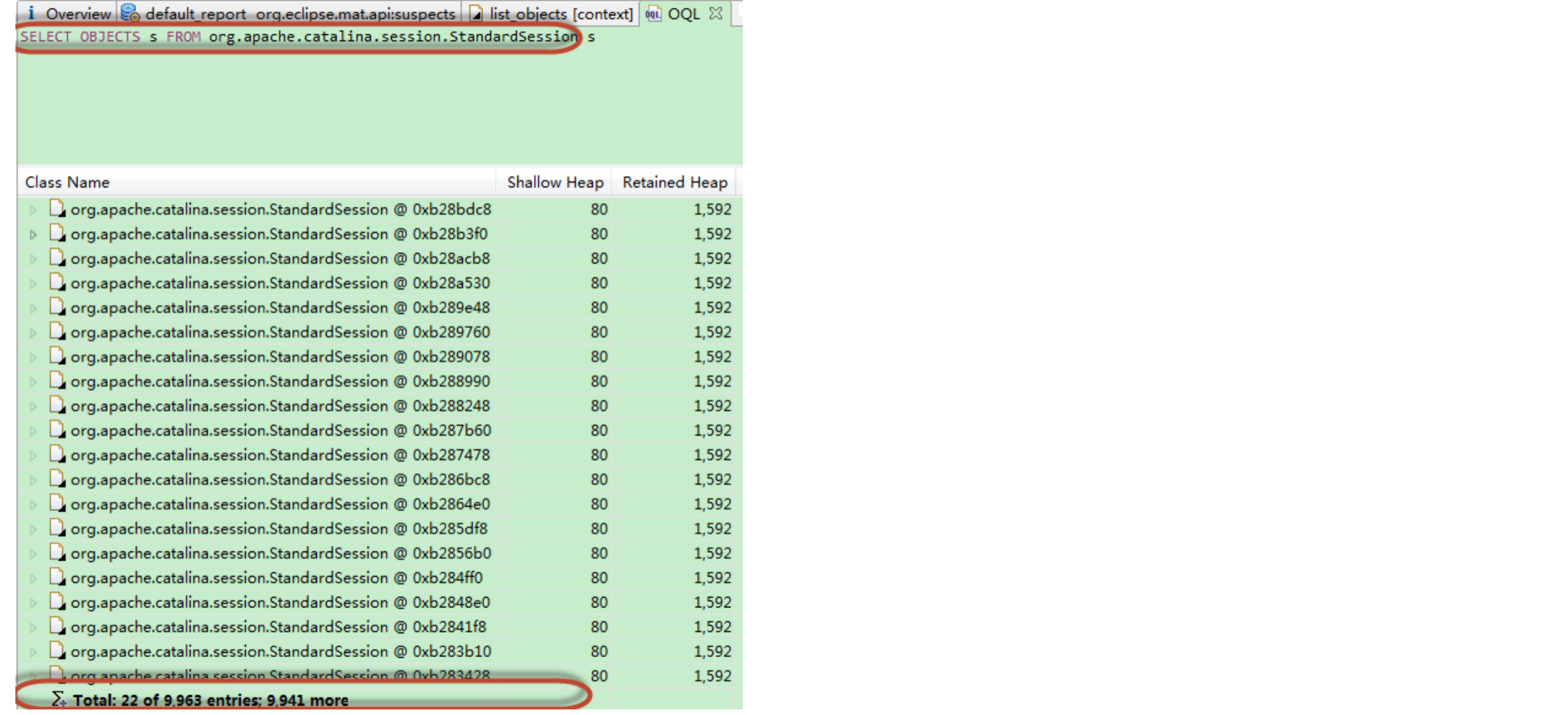The height and width of the screenshot is (715, 1568).
Task: Click the Shallow Heap value 80 for 0xb2864e0
Action: click(599, 503)
